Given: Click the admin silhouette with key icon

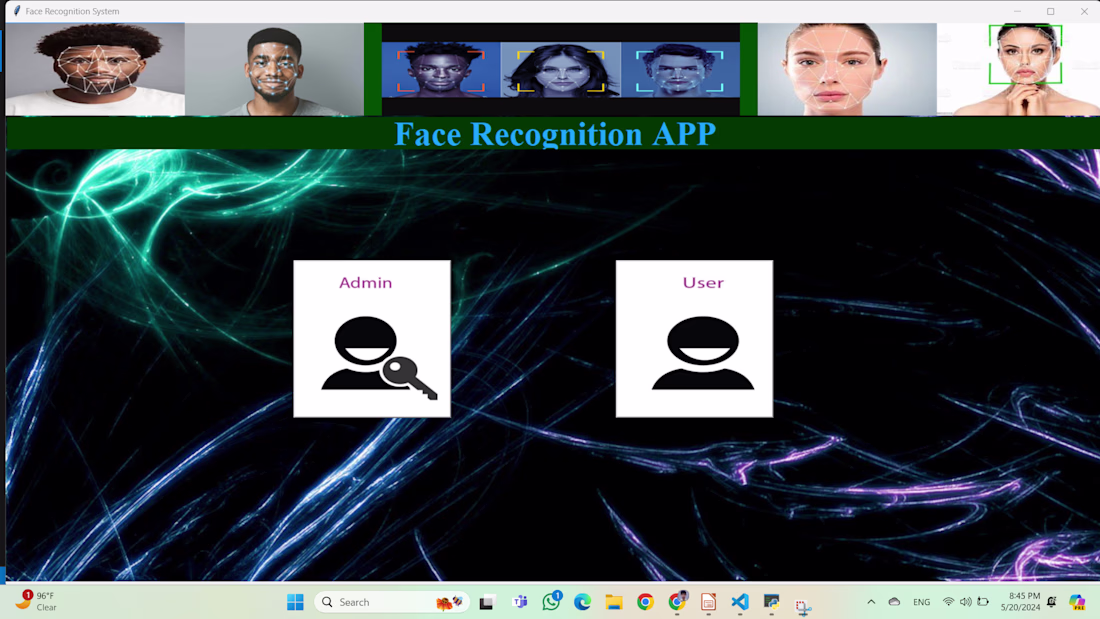Looking at the screenshot, I should click(x=379, y=359).
